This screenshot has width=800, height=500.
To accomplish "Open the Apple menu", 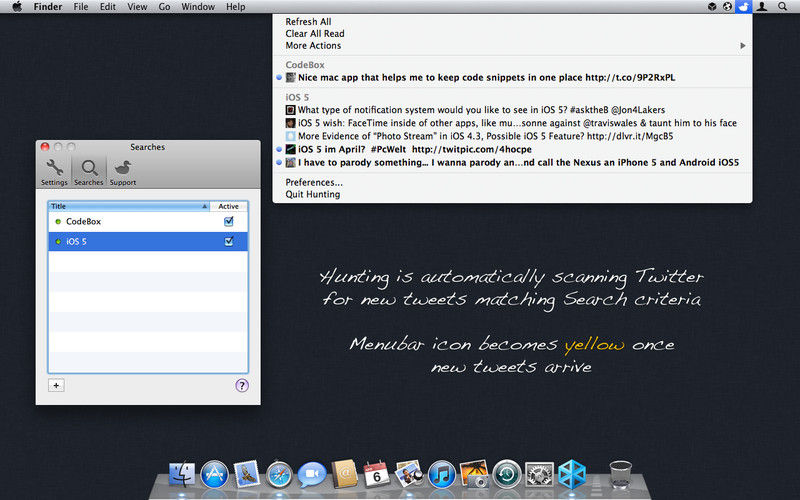I will (17, 7).
